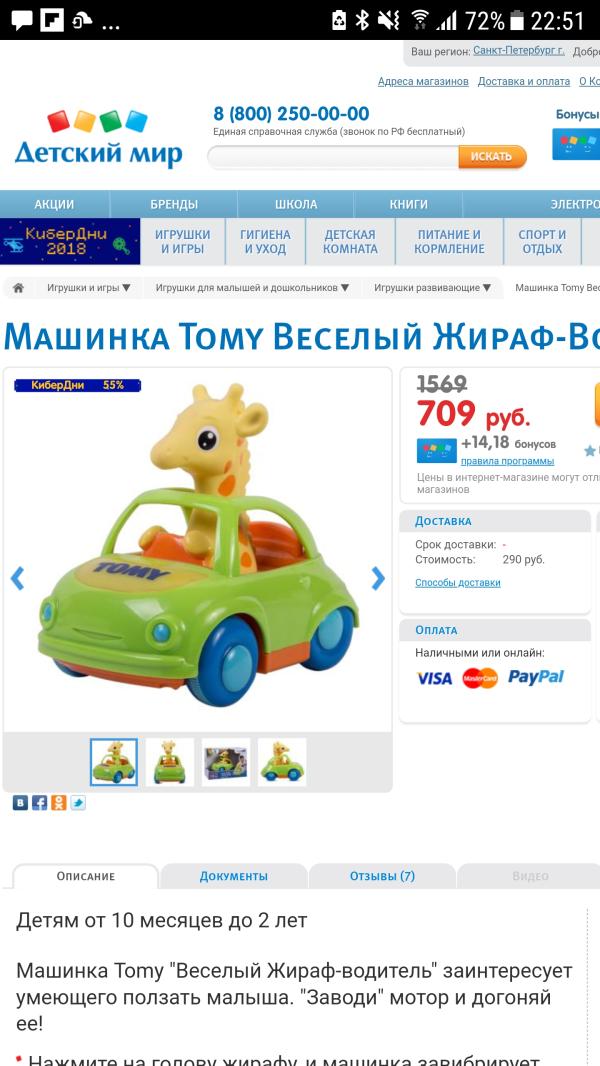Click the orange Искать search button
Image resolution: width=600 pixels, height=1066 pixels.
coord(492,156)
